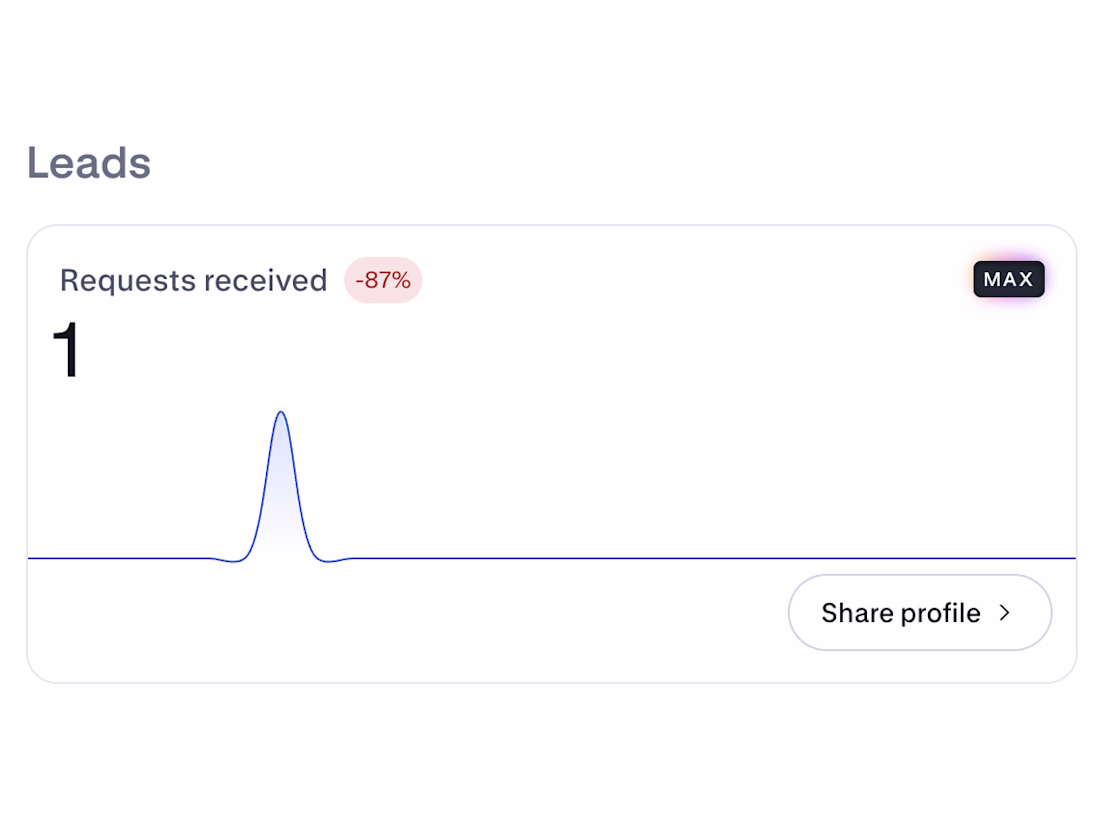Select the chevron arrow in Share profile
This screenshot has height=825, width=1100.
[1005, 613]
